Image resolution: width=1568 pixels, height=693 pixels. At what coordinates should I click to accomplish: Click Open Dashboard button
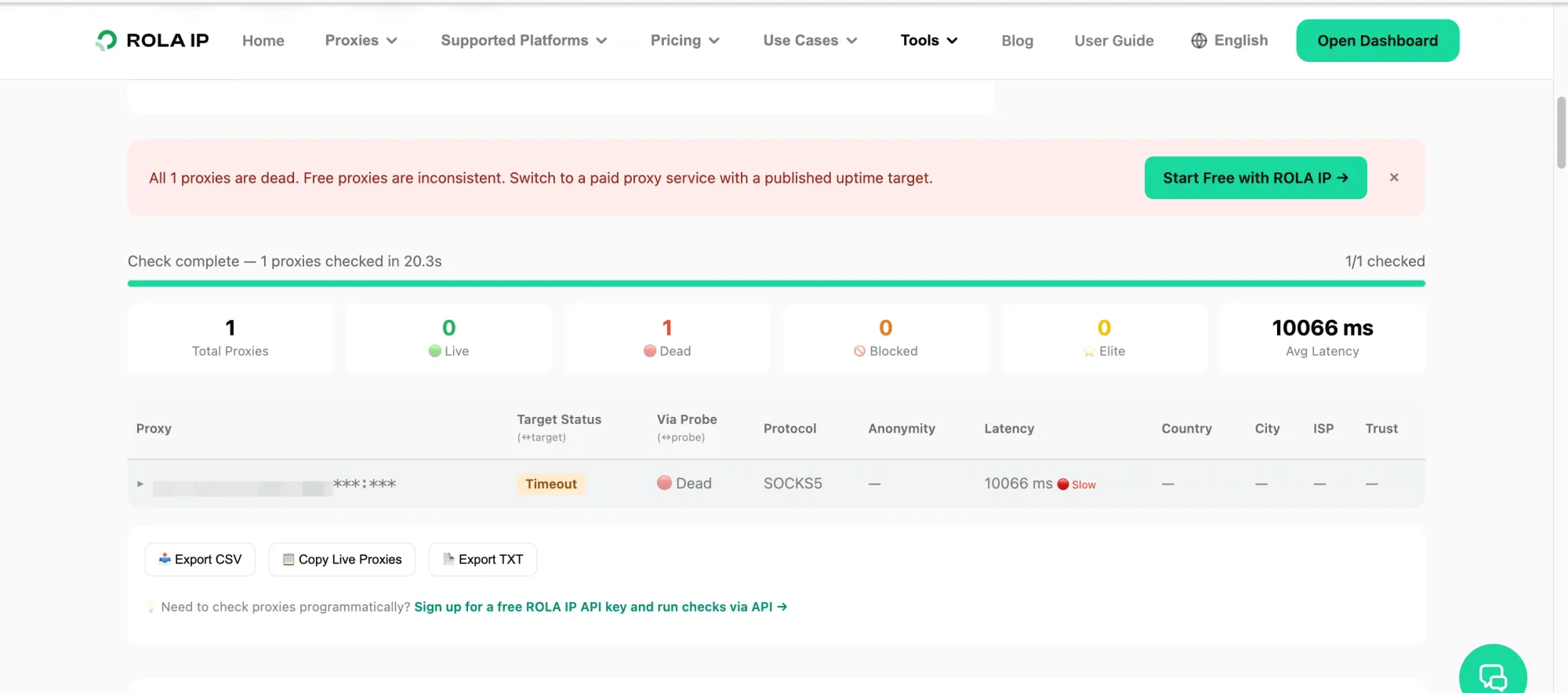click(x=1377, y=41)
